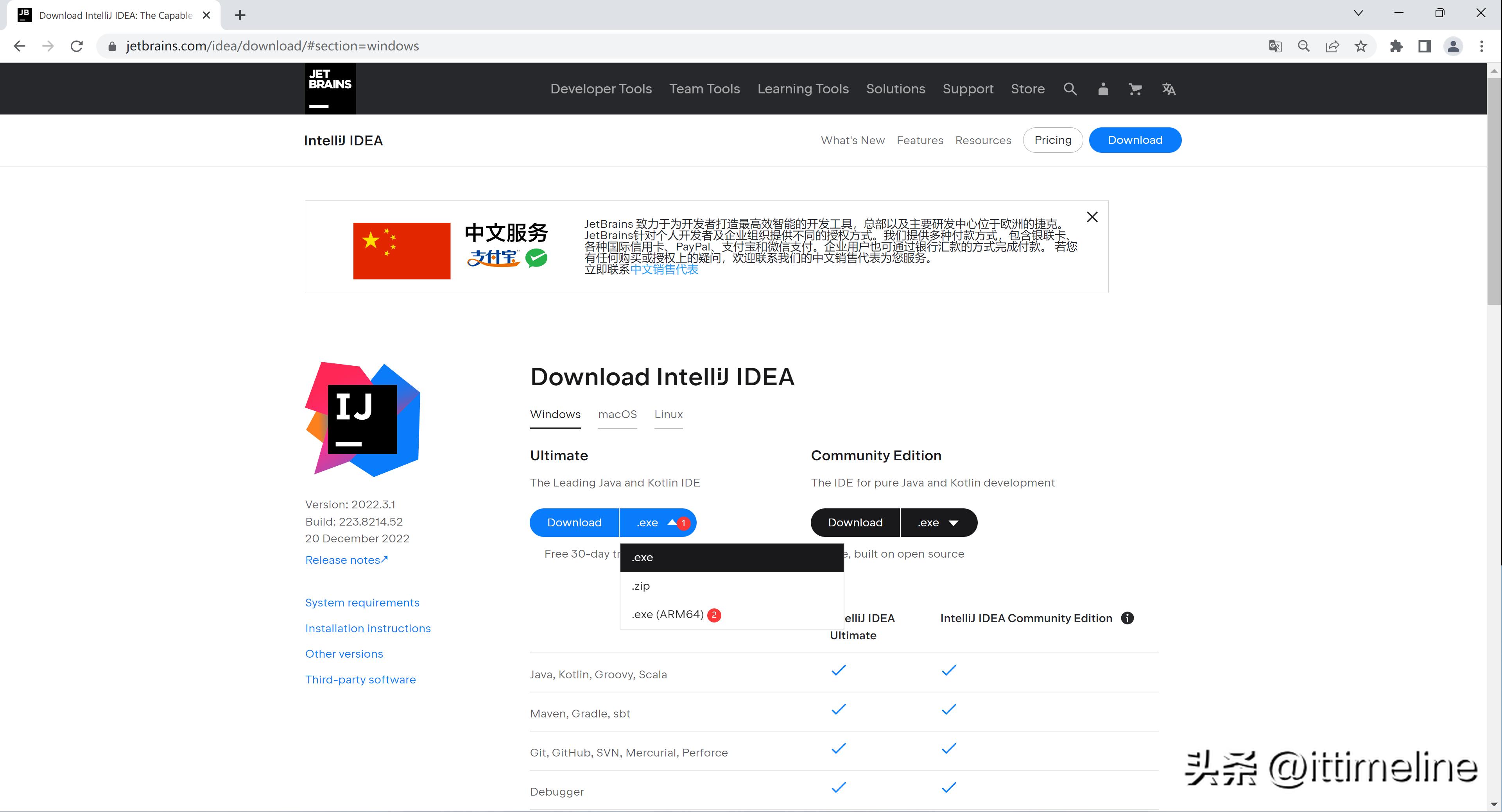
Task: Expand Community Edition .exe format dropdown
Action: tap(939, 522)
